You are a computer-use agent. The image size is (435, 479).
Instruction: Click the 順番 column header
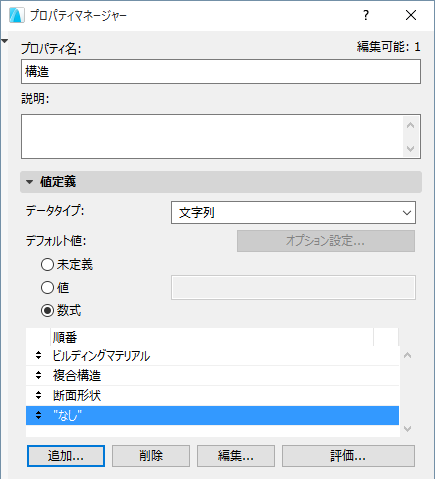[212, 337]
